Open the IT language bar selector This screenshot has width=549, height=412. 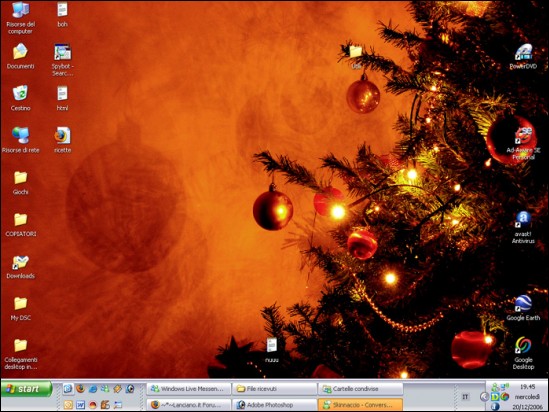[x=465, y=397]
